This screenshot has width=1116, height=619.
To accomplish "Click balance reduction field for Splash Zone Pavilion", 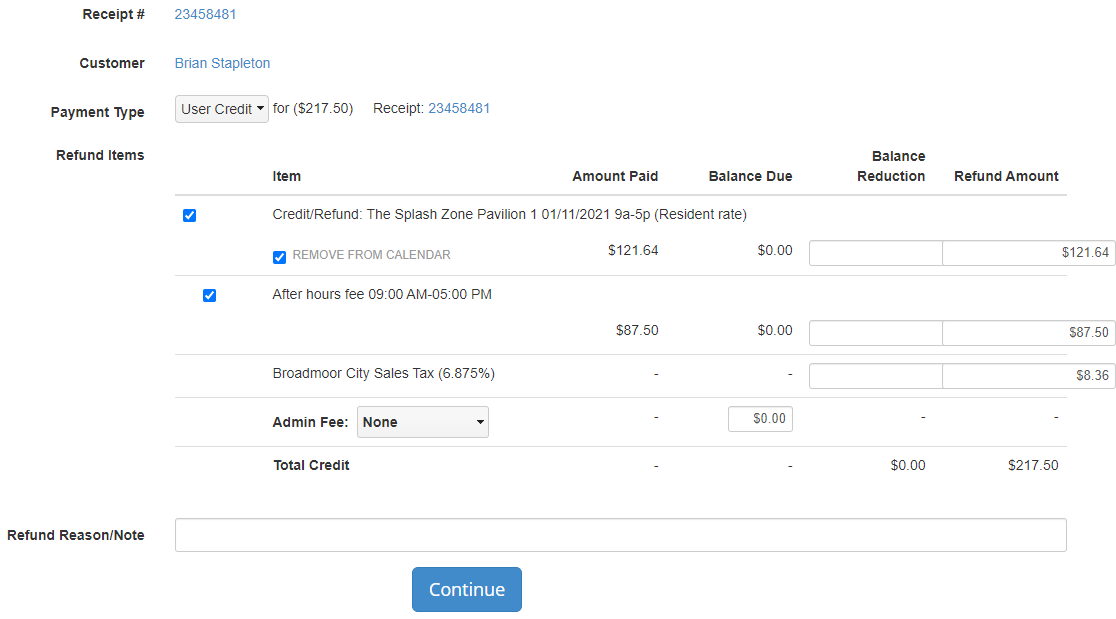I will [875, 253].
